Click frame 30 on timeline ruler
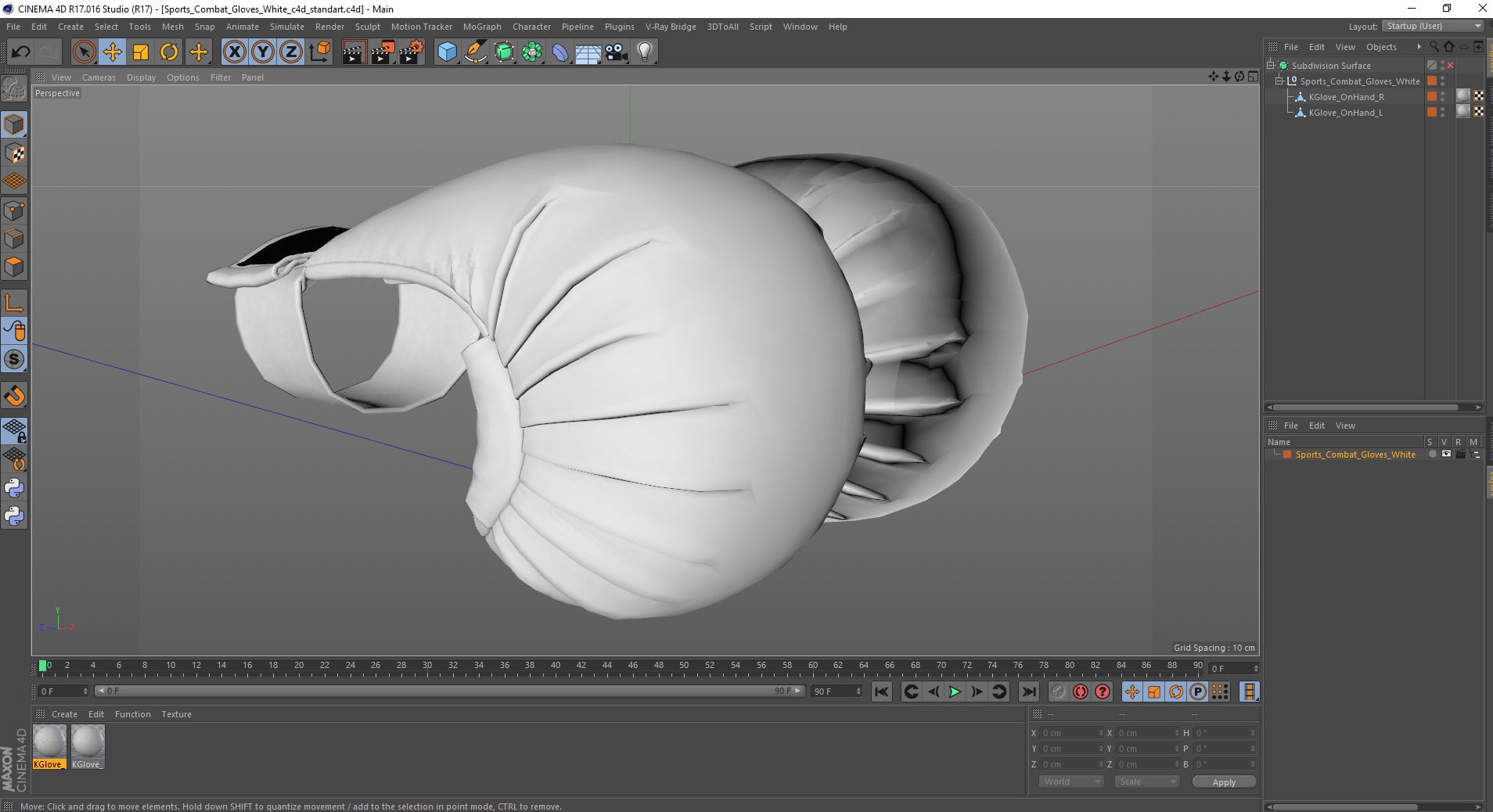This screenshot has width=1493, height=812. point(427,666)
